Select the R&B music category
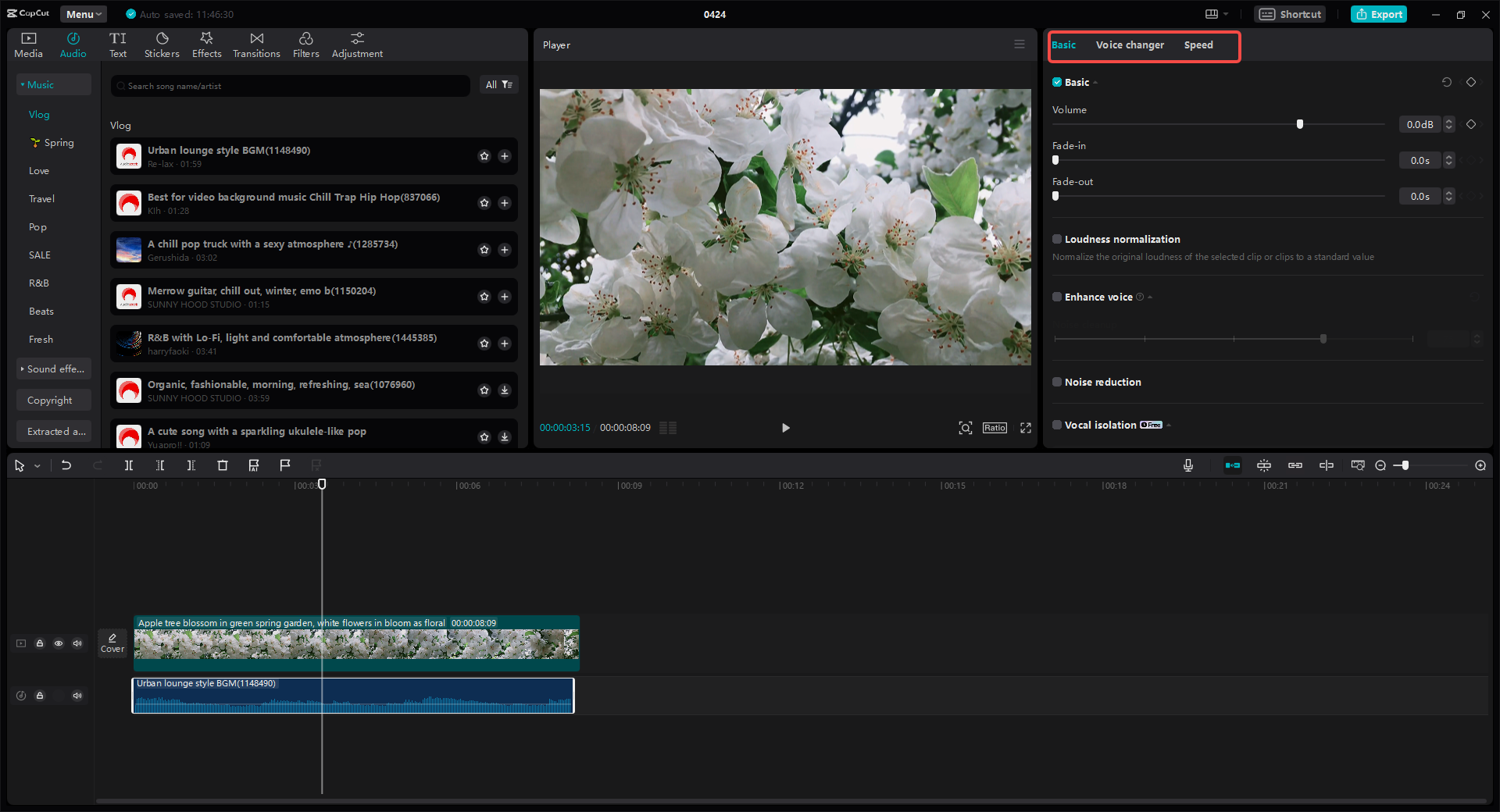The height and width of the screenshot is (812, 1500). coord(39,283)
